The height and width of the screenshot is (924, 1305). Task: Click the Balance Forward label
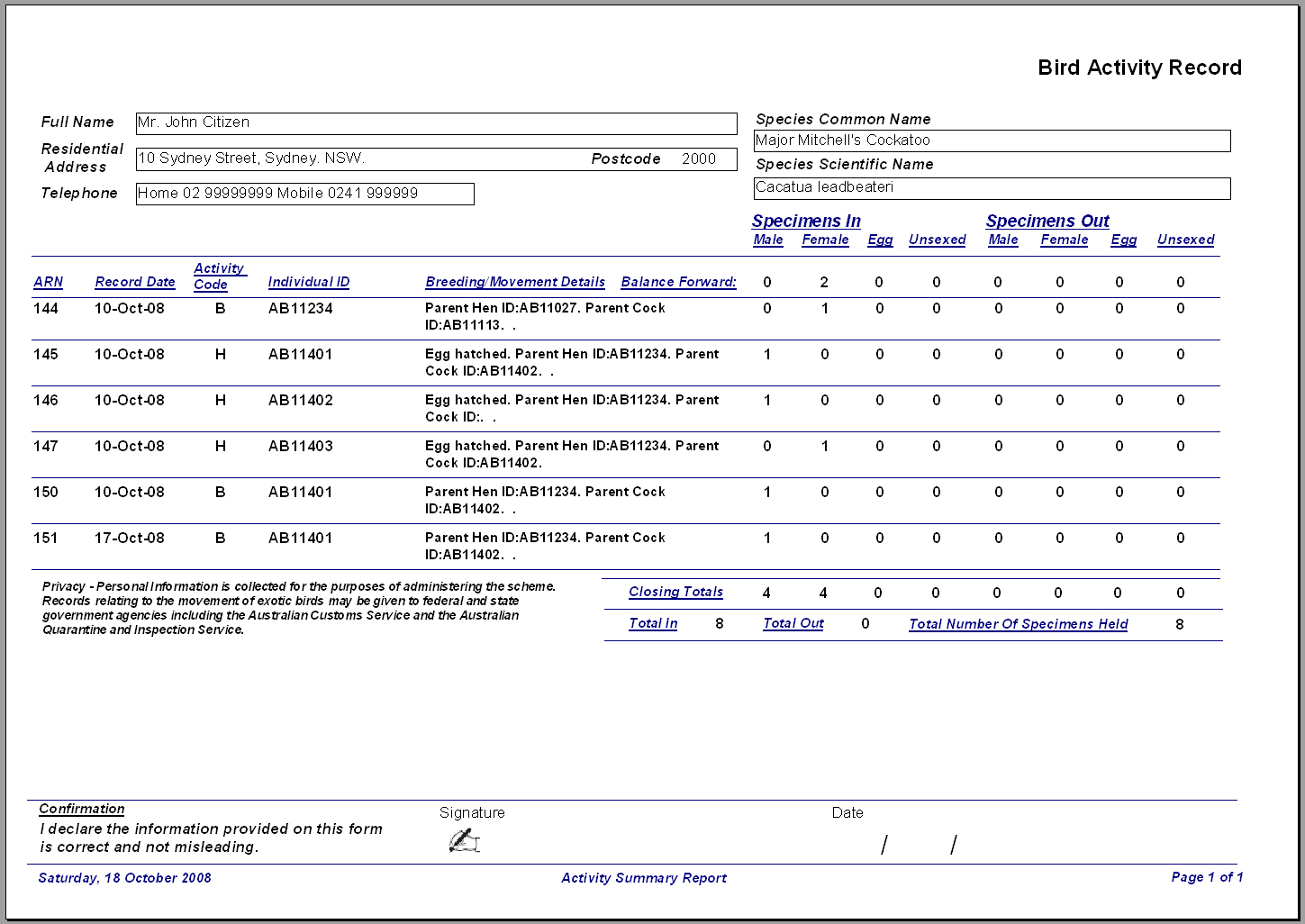click(x=679, y=282)
